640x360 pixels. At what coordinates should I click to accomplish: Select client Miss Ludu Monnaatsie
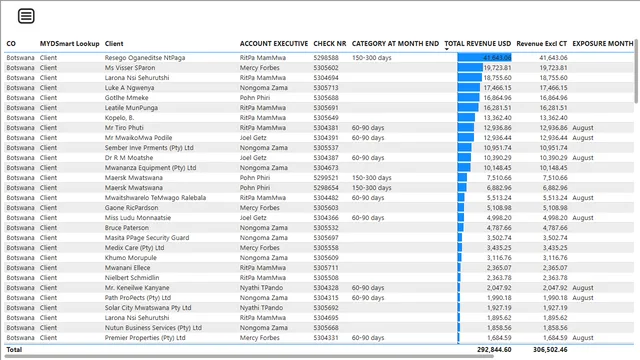tap(138, 218)
